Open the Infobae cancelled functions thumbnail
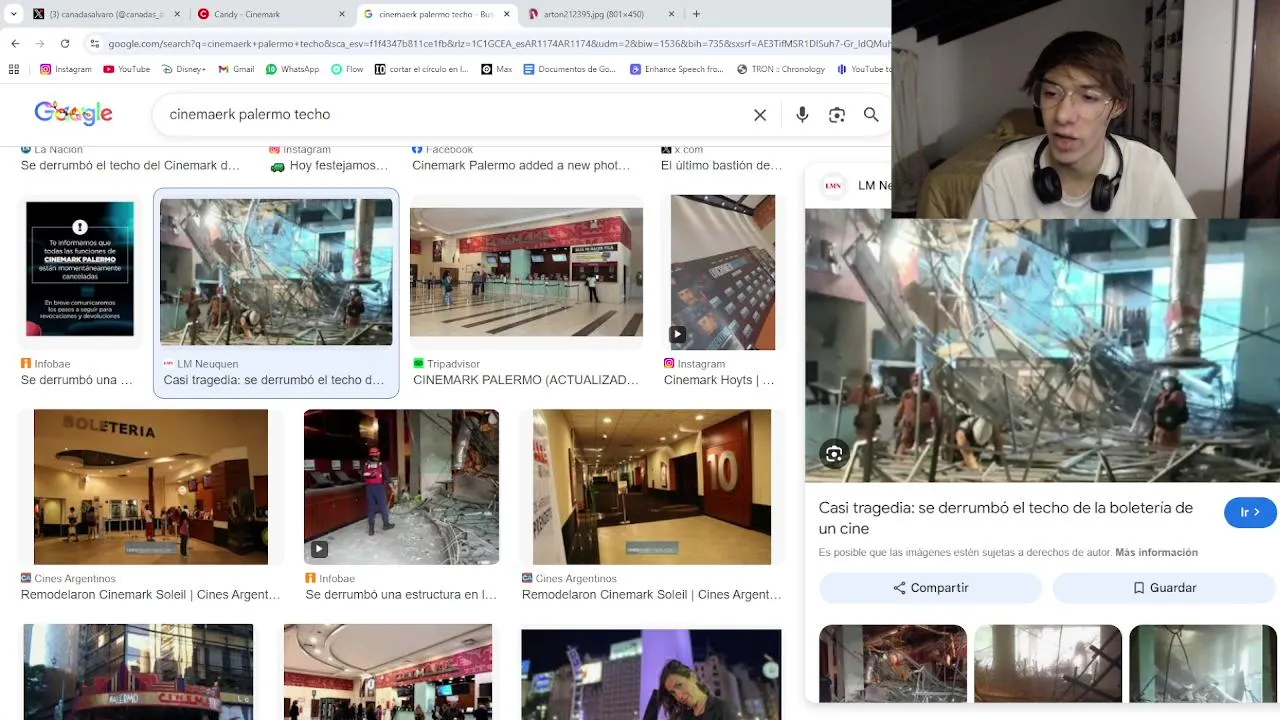This screenshot has width=1280, height=720. pyautogui.click(x=80, y=269)
